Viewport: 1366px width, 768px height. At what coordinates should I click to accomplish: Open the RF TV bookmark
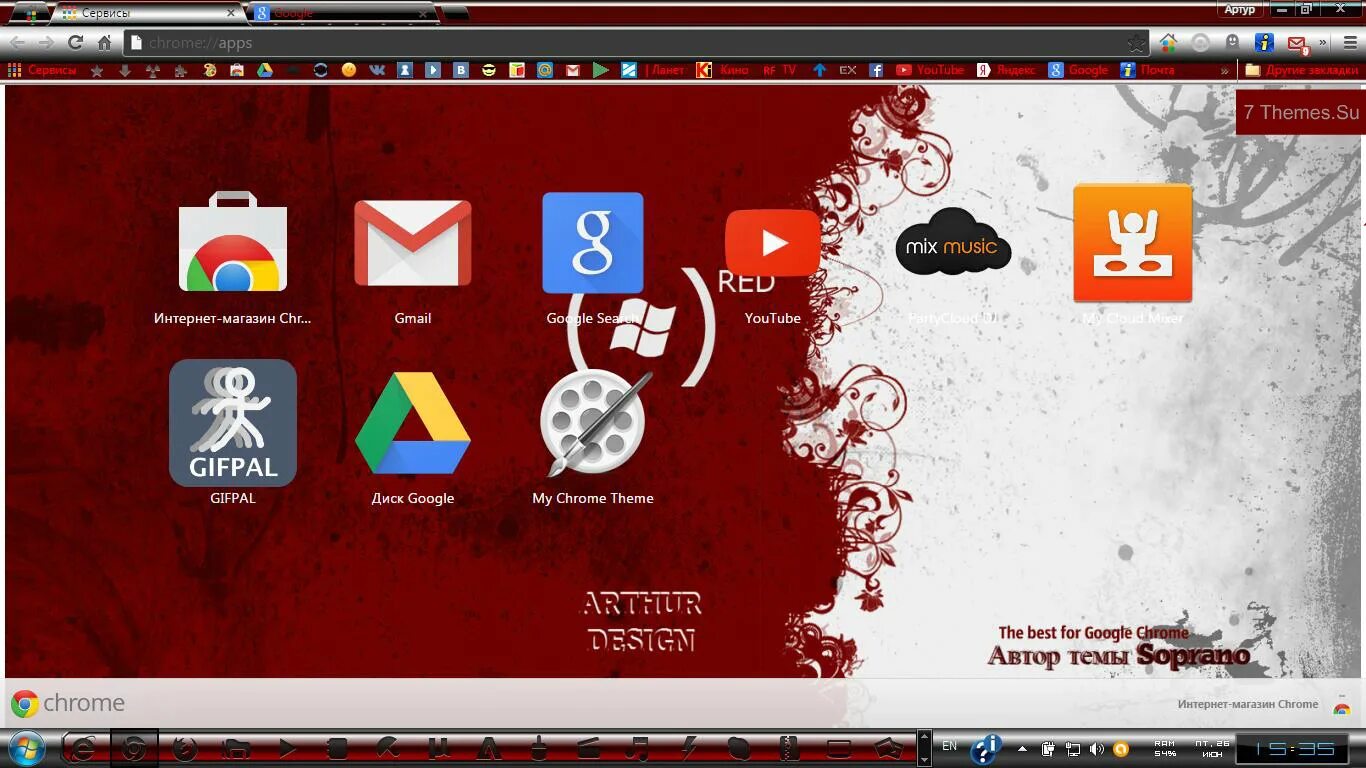pyautogui.click(x=779, y=70)
